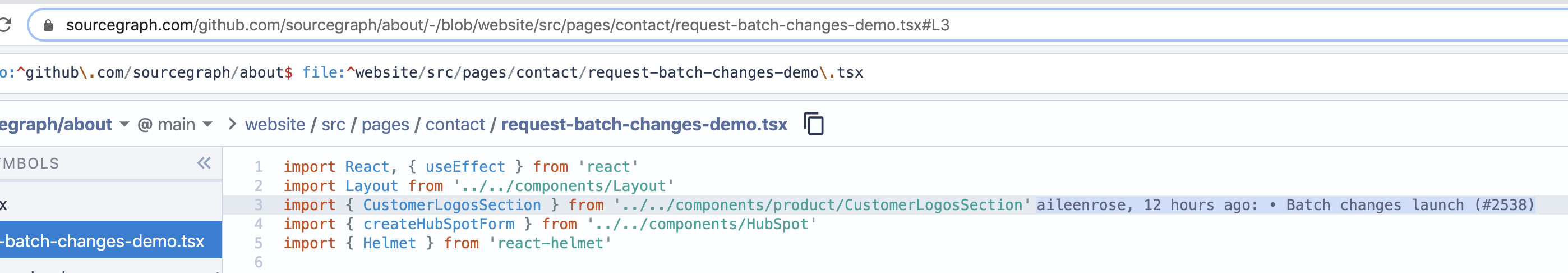Click the '../../components/Layout' import path
This screenshot has width=1568, height=273.
click(563, 186)
